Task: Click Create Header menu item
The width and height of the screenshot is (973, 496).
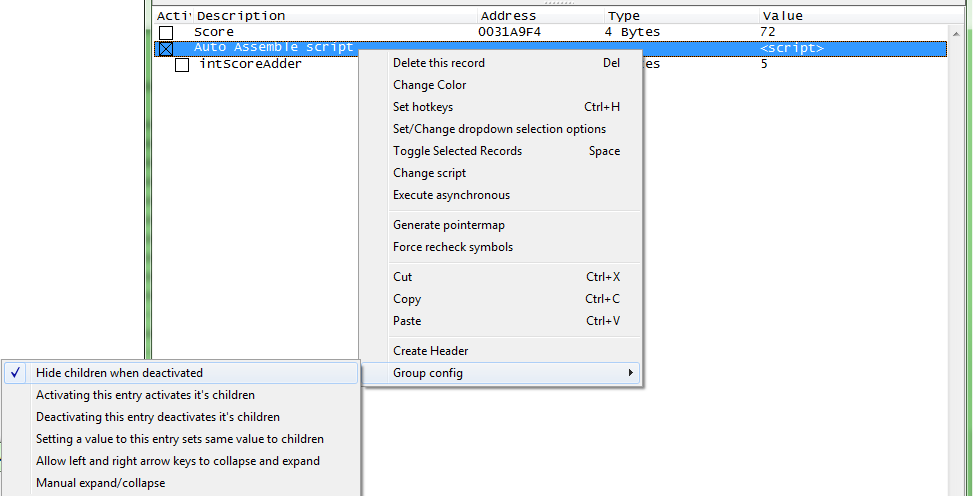Action: 430,351
